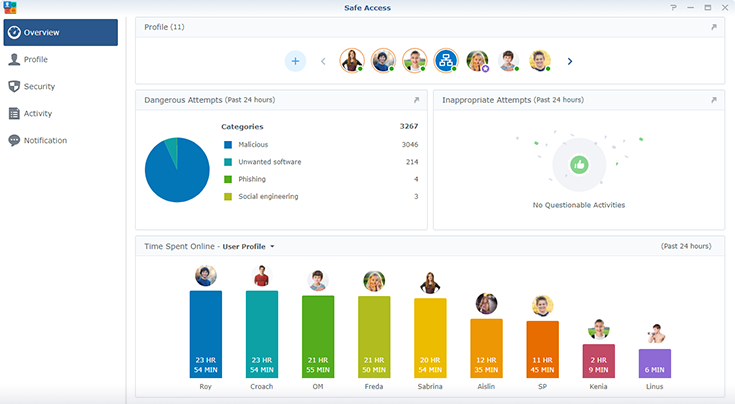Screen dimensions: 735x404
Task: Click the add profile plus icon
Action: pyautogui.click(x=295, y=61)
